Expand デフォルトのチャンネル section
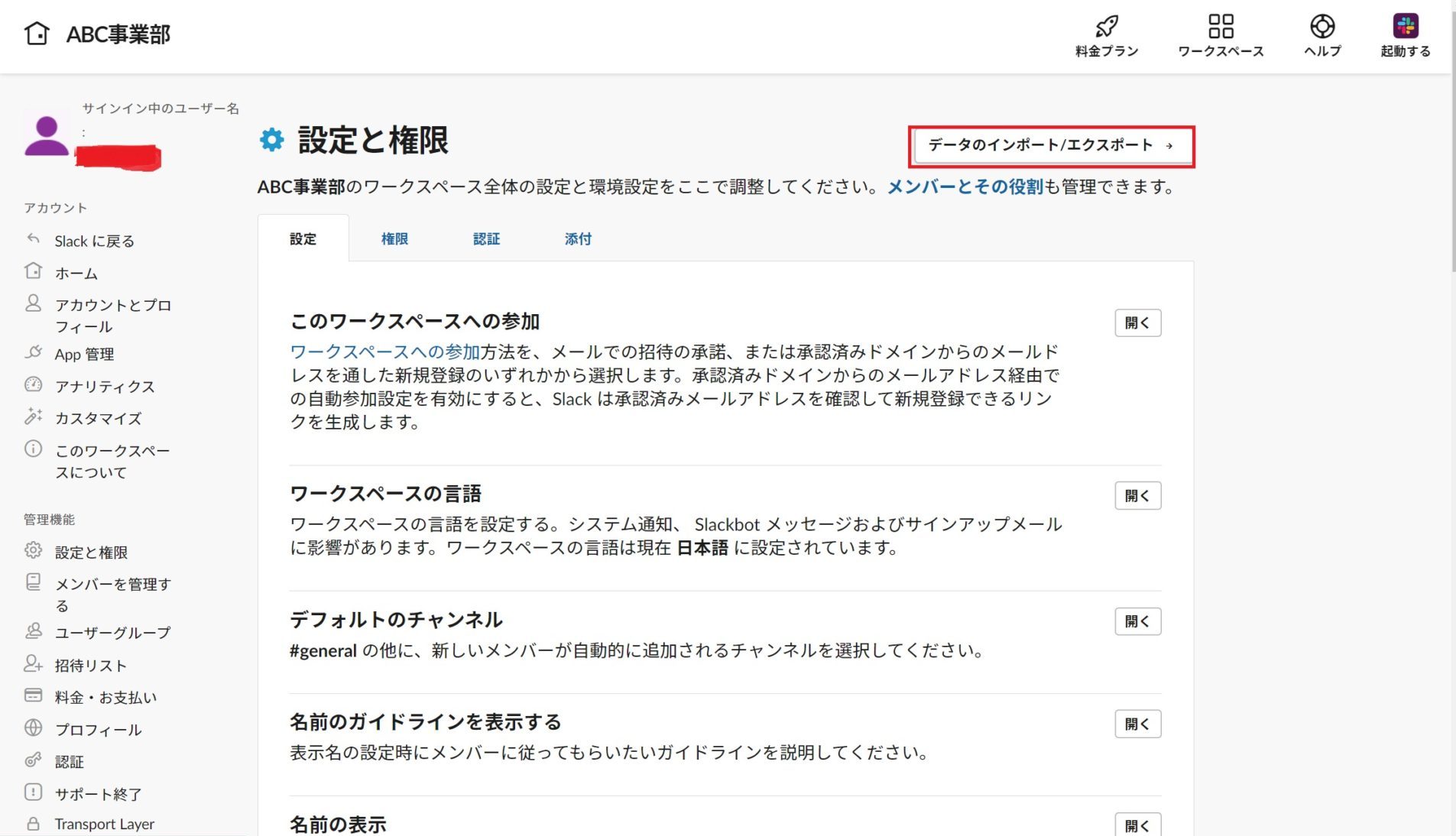1456x836 pixels. point(1137,621)
